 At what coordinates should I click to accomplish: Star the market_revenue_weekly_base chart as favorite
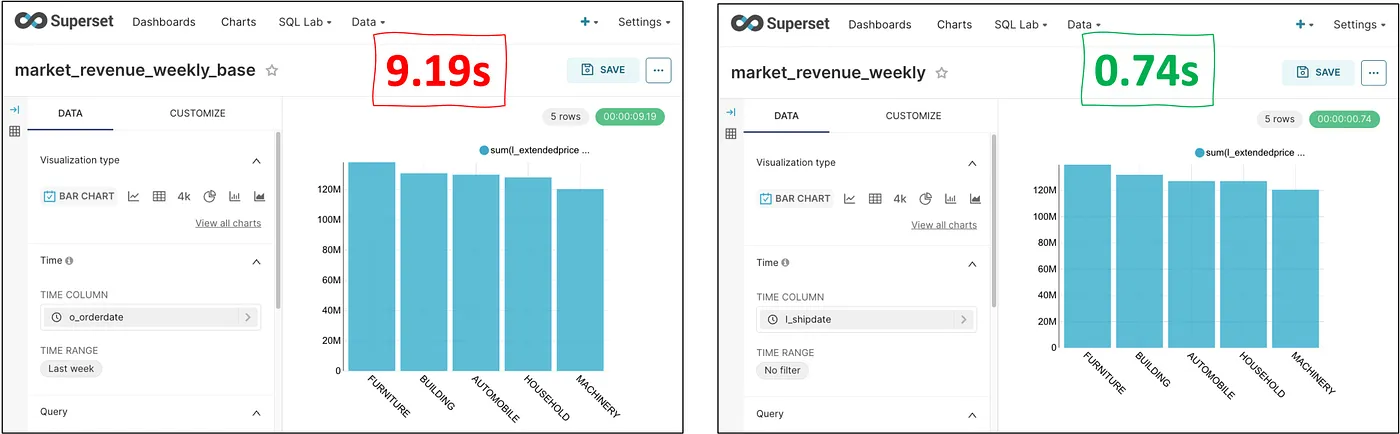tap(272, 71)
